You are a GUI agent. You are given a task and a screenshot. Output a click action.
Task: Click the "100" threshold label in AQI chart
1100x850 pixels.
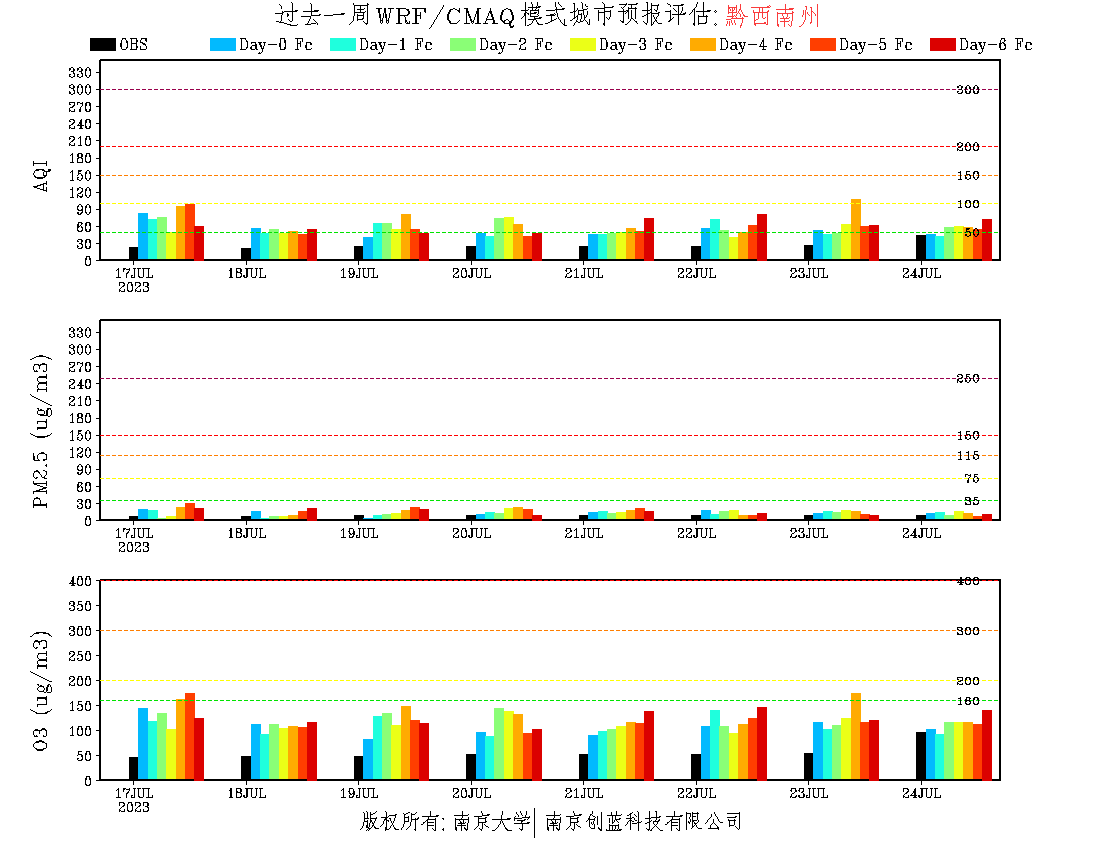click(968, 204)
